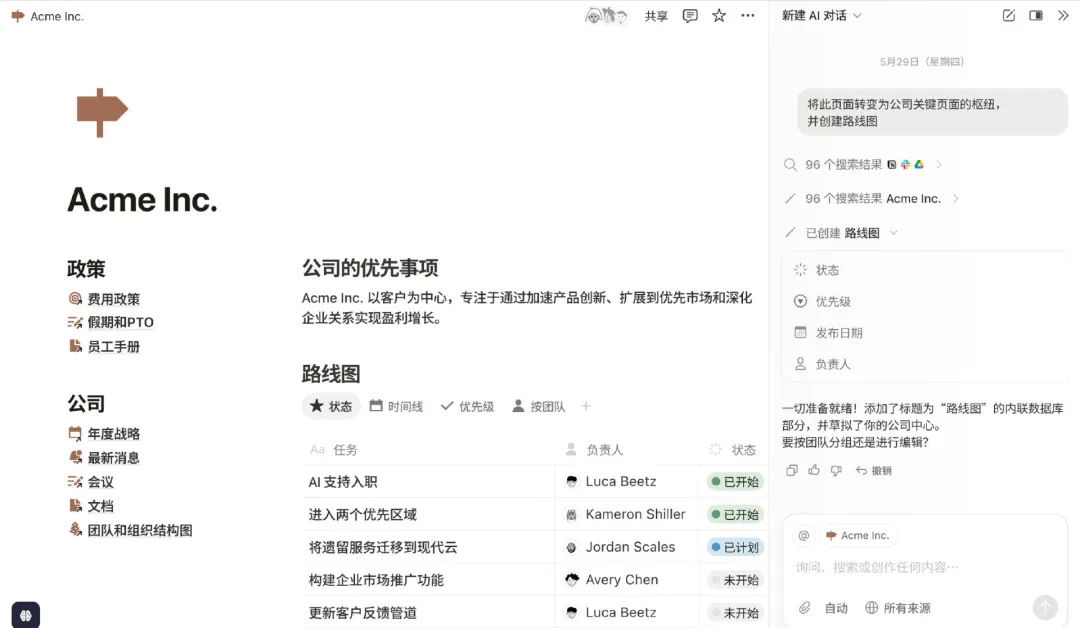The width and height of the screenshot is (1080, 628).
Task: Open the 更新客户反馈管道 task
Action: coord(362,613)
